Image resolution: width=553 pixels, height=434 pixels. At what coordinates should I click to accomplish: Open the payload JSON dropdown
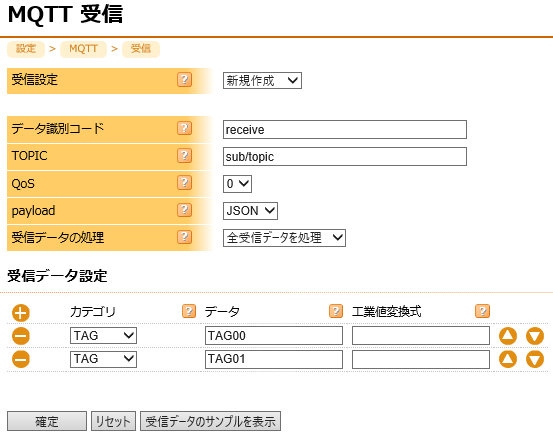(x=250, y=211)
